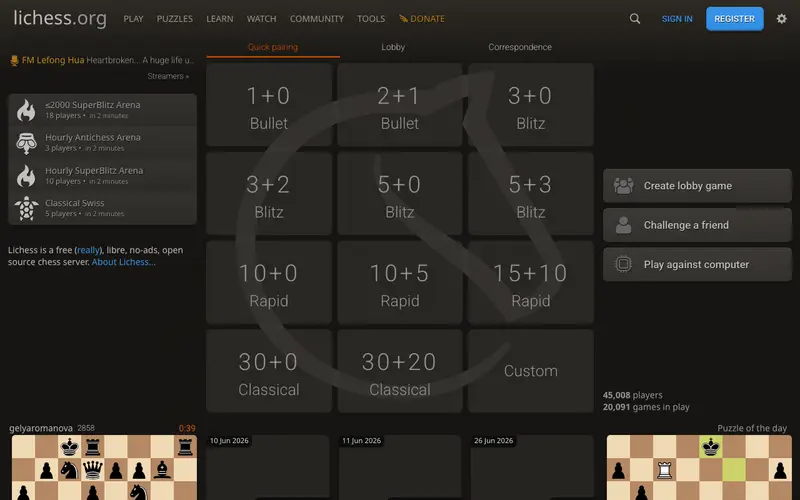The width and height of the screenshot is (800, 500).
Task: Open the PUZZLES menu
Action: (x=174, y=19)
